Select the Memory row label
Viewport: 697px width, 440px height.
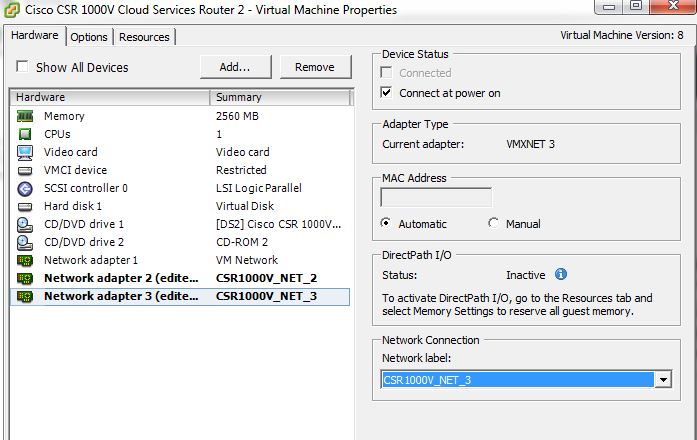click(64, 116)
